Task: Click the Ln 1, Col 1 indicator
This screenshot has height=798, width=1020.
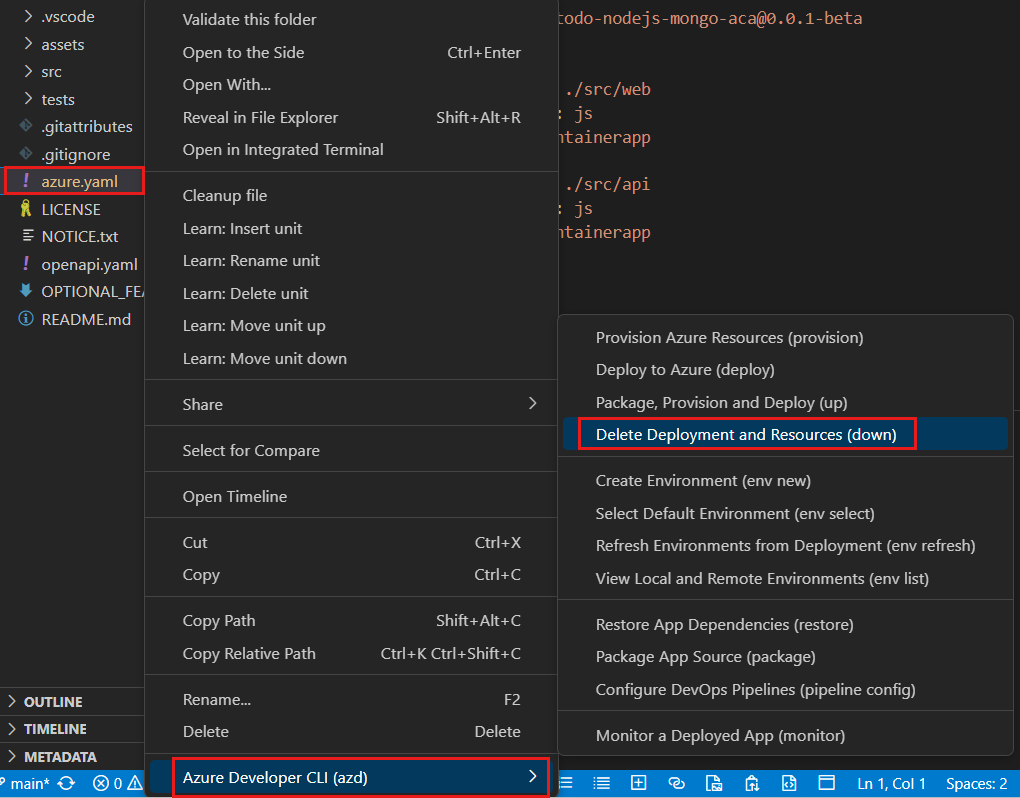Action: 891,784
